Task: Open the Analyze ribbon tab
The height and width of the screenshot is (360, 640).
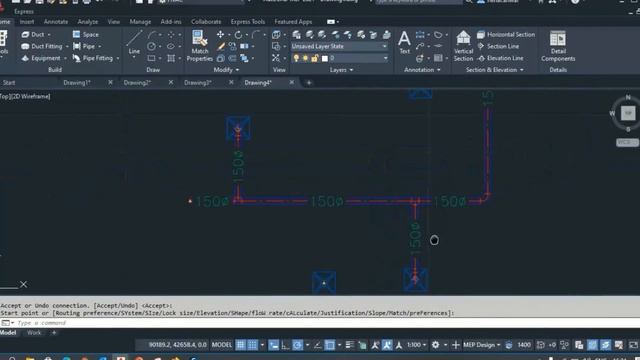Action: tap(88, 22)
